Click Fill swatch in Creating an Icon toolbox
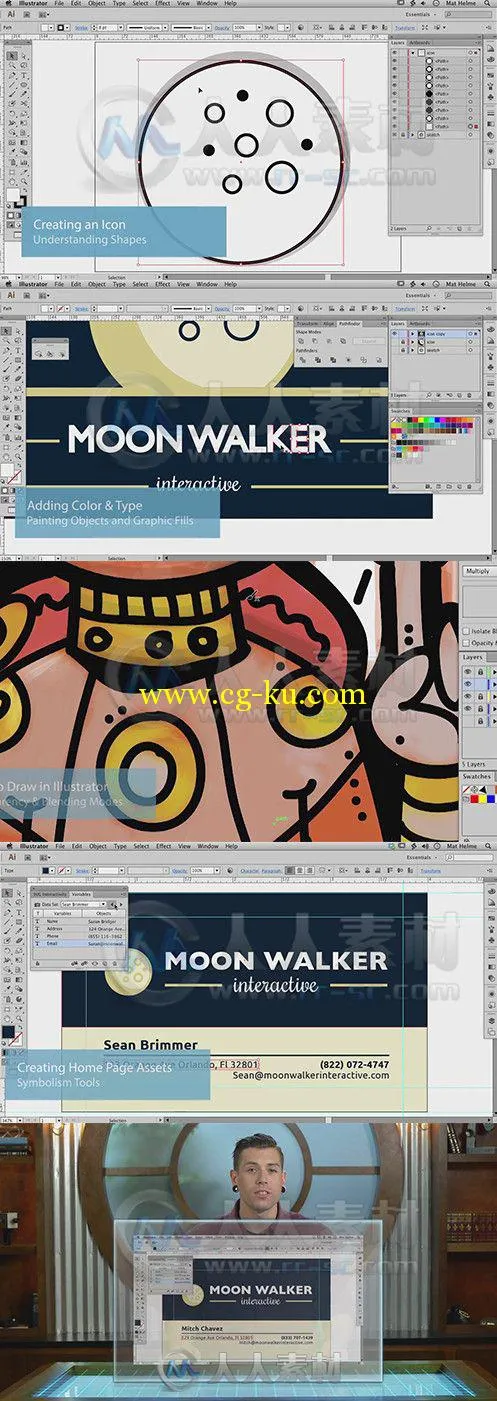497x1401 pixels. click(11, 193)
